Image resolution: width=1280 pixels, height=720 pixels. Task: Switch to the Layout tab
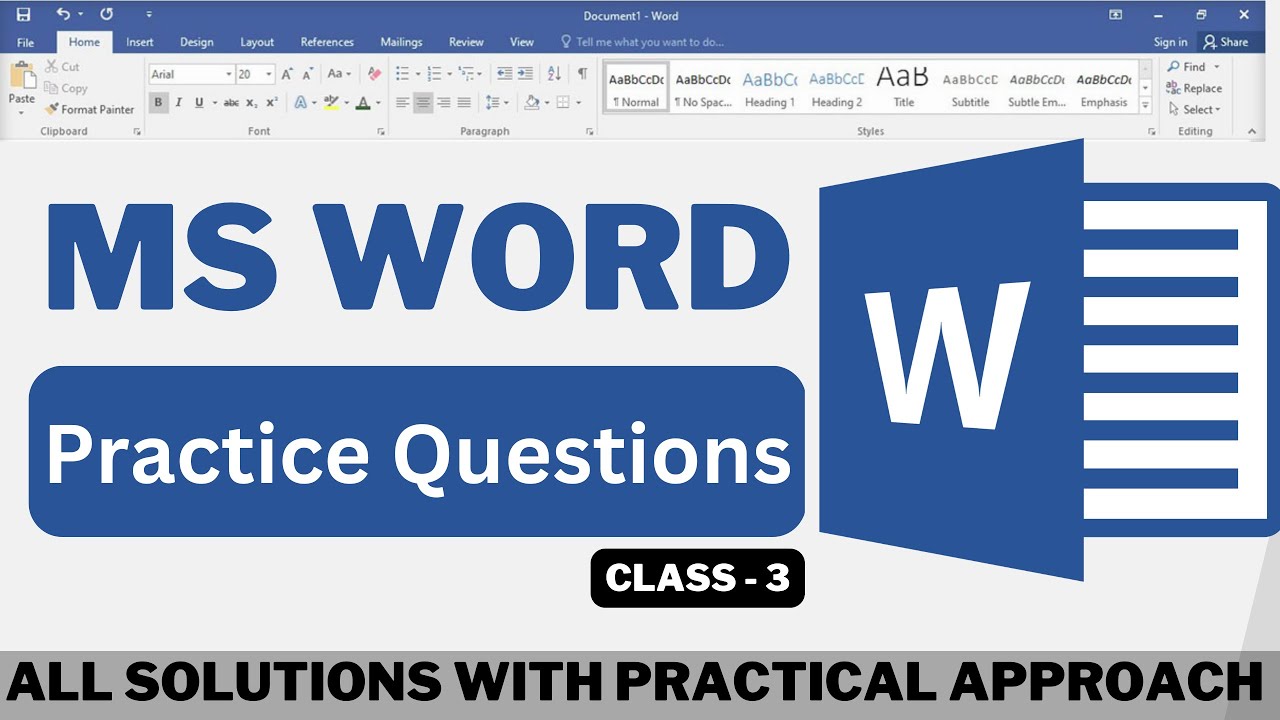click(257, 42)
